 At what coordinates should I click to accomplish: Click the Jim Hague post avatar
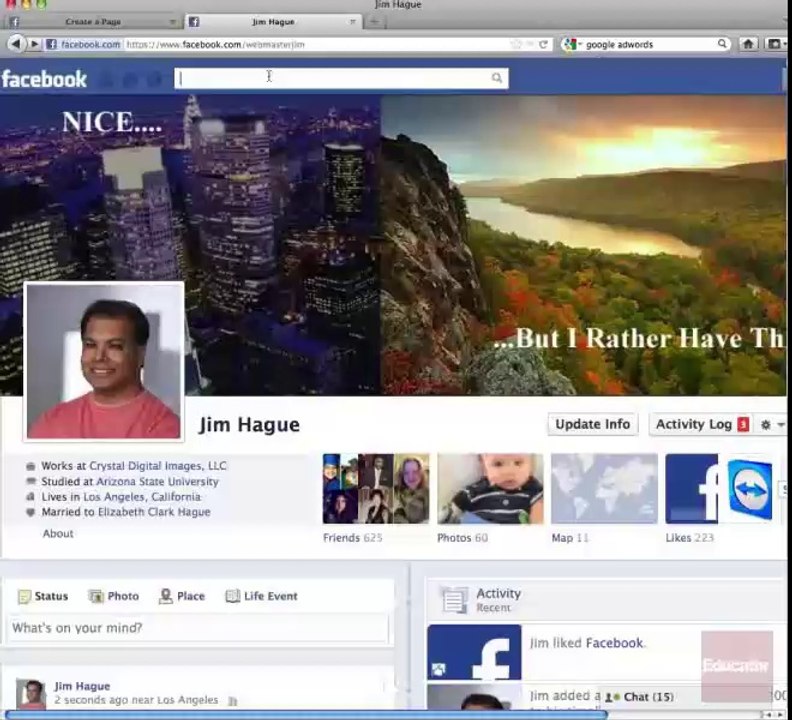[30, 694]
